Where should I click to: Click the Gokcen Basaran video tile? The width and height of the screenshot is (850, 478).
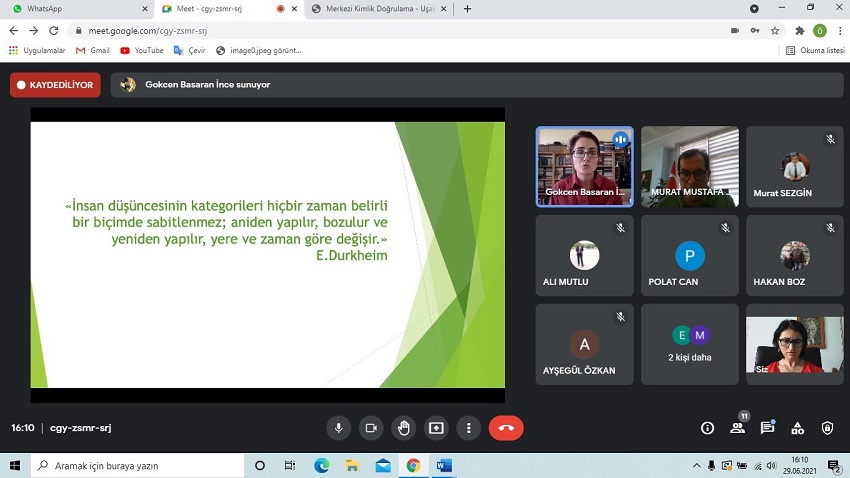pyautogui.click(x=584, y=166)
